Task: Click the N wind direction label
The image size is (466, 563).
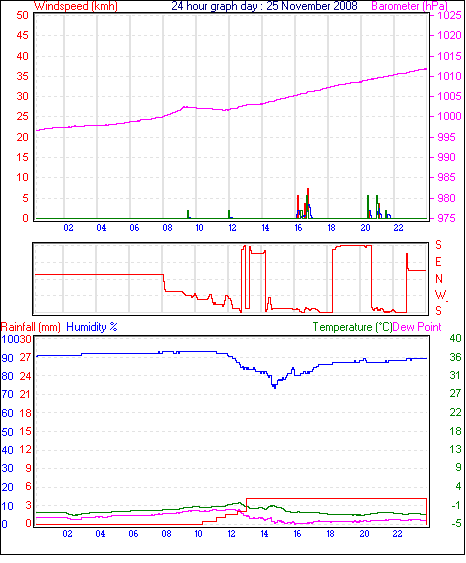Action: click(439, 279)
